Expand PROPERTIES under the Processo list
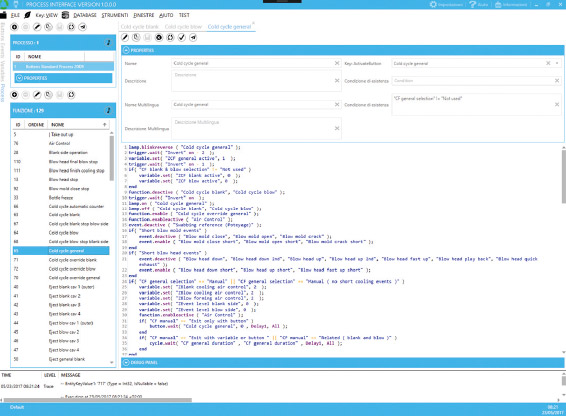The width and height of the screenshot is (566, 416). pyautogui.click(x=19, y=78)
